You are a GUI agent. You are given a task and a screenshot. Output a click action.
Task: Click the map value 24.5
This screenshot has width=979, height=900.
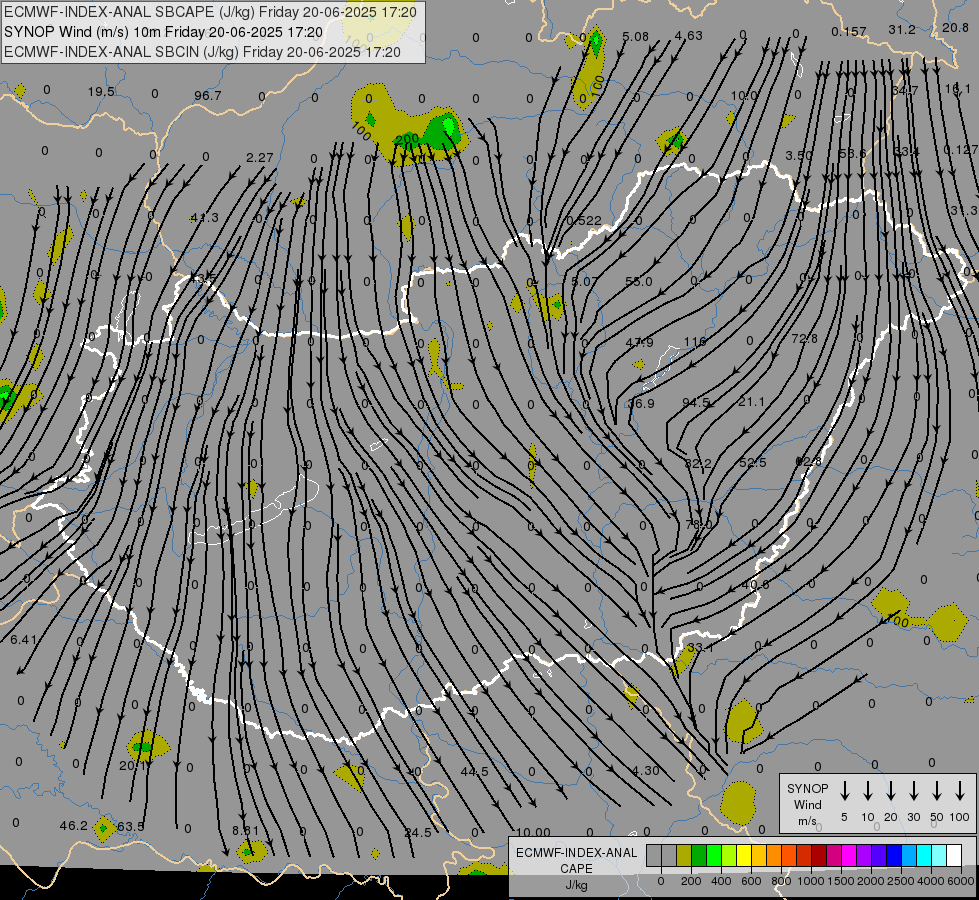coord(418,833)
